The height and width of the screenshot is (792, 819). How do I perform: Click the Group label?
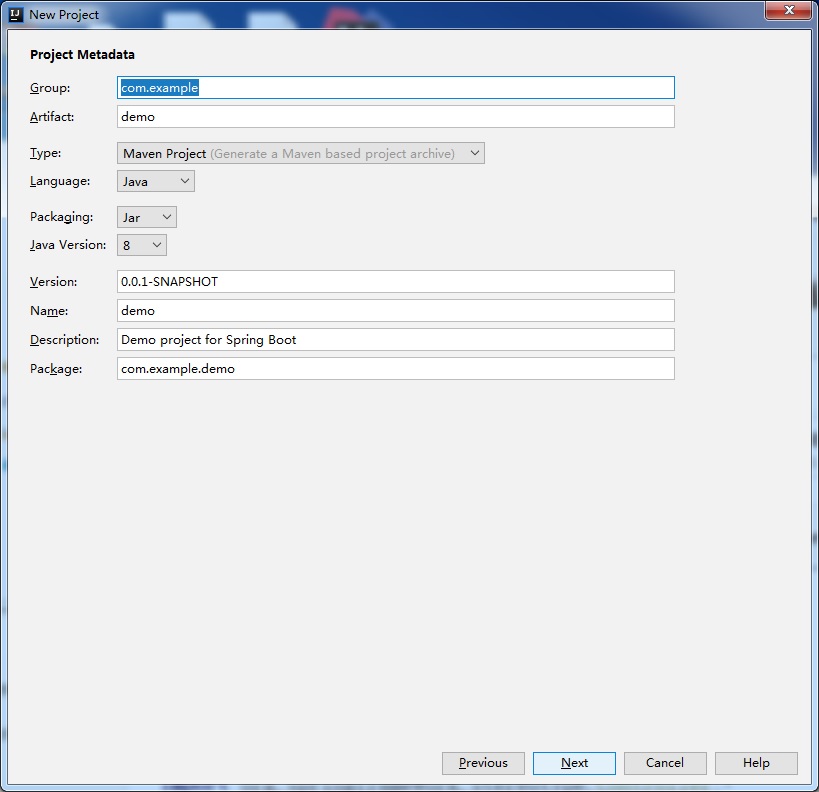50,88
